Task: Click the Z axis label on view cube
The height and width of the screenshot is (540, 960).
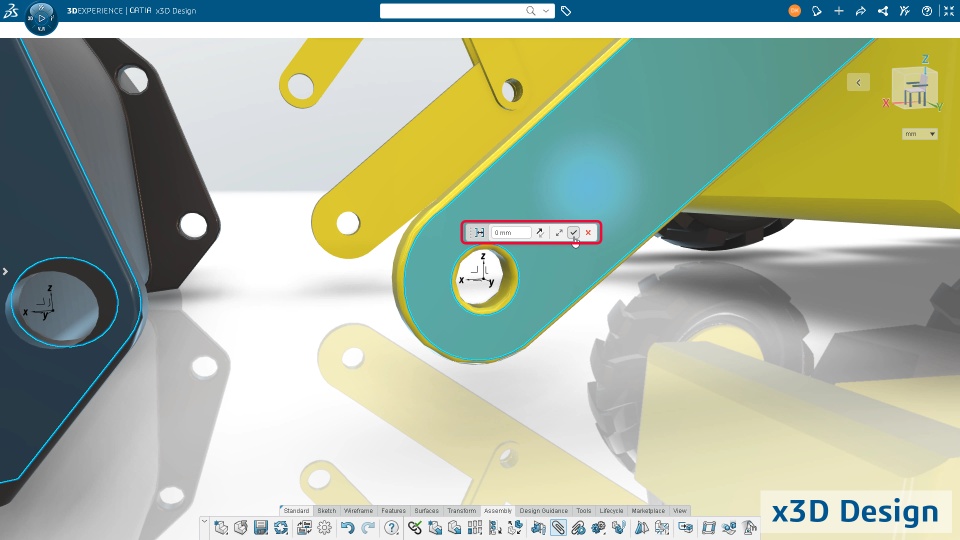Action: [x=925, y=59]
